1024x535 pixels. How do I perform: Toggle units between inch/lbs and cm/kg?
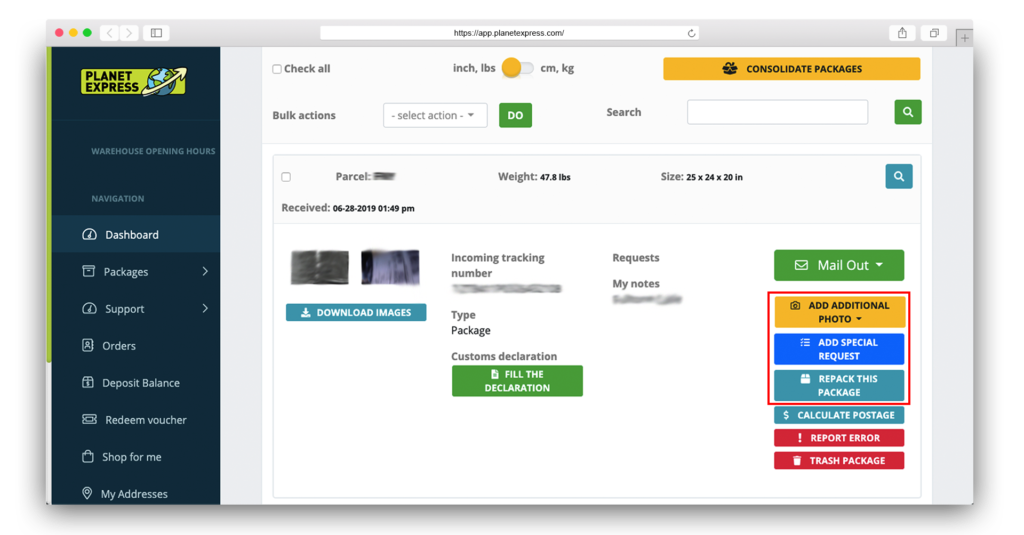517,68
